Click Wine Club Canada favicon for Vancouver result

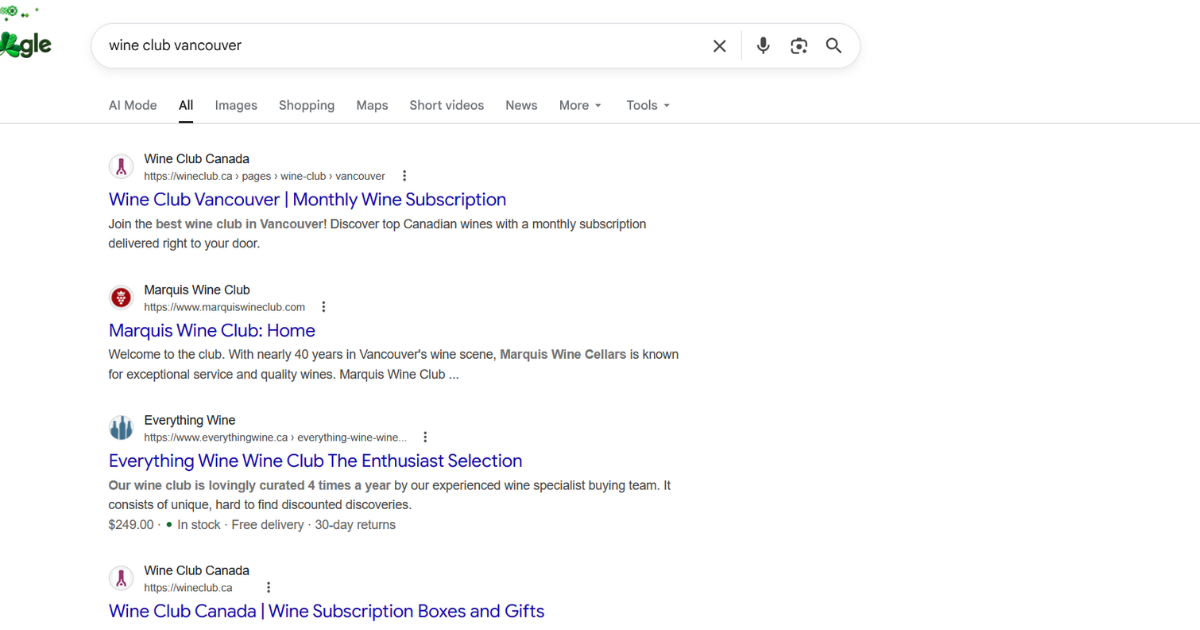(121, 167)
